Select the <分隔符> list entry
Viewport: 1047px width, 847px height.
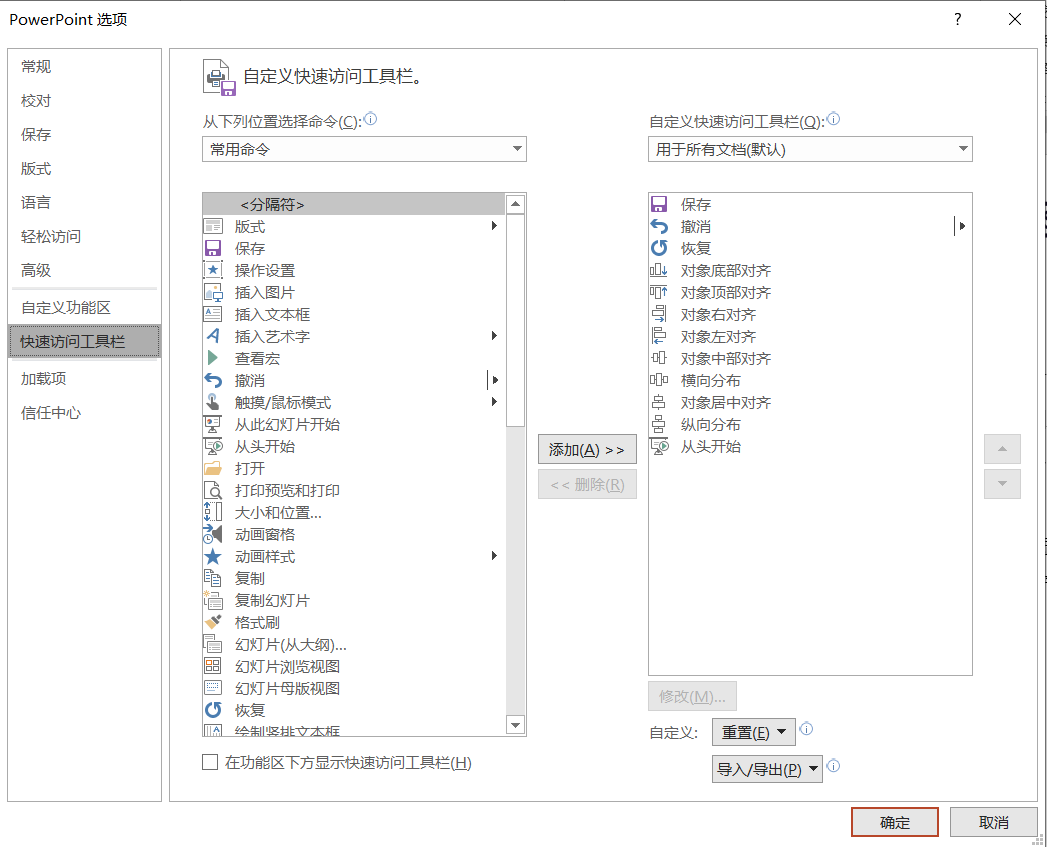(x=354, y=204)
